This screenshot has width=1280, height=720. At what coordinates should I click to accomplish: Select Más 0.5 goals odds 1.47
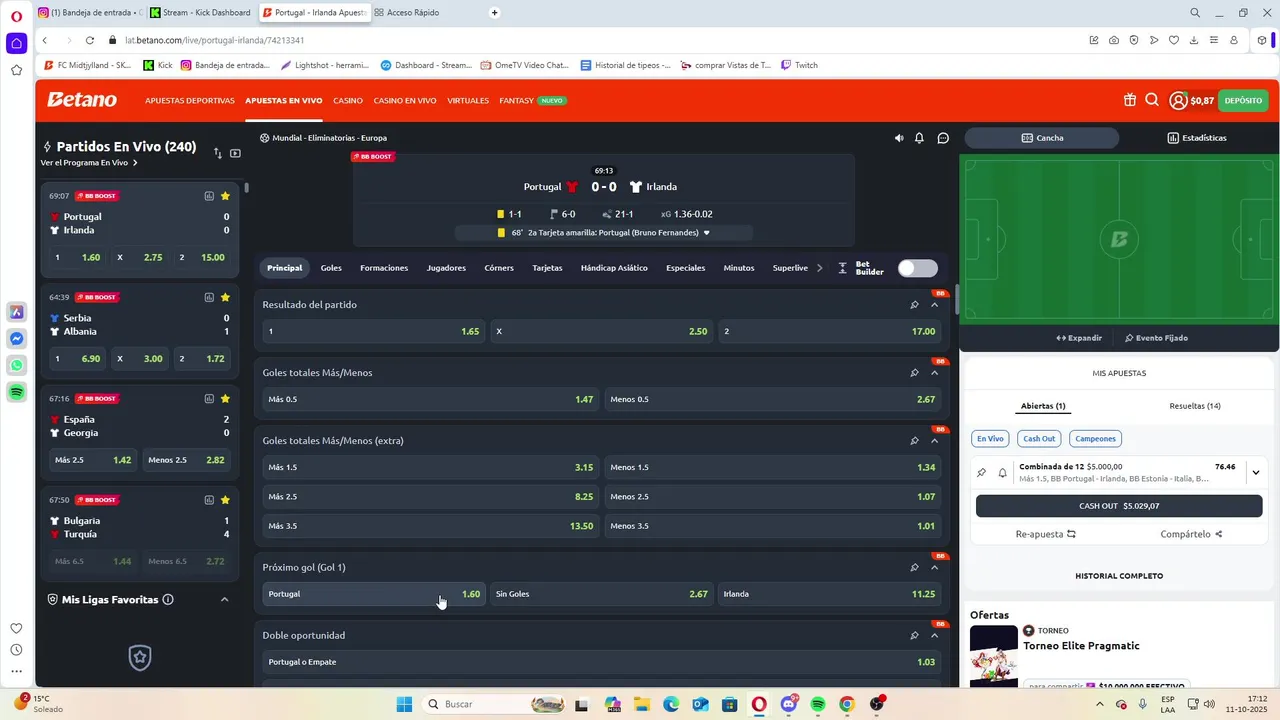(x=431, y=399)
